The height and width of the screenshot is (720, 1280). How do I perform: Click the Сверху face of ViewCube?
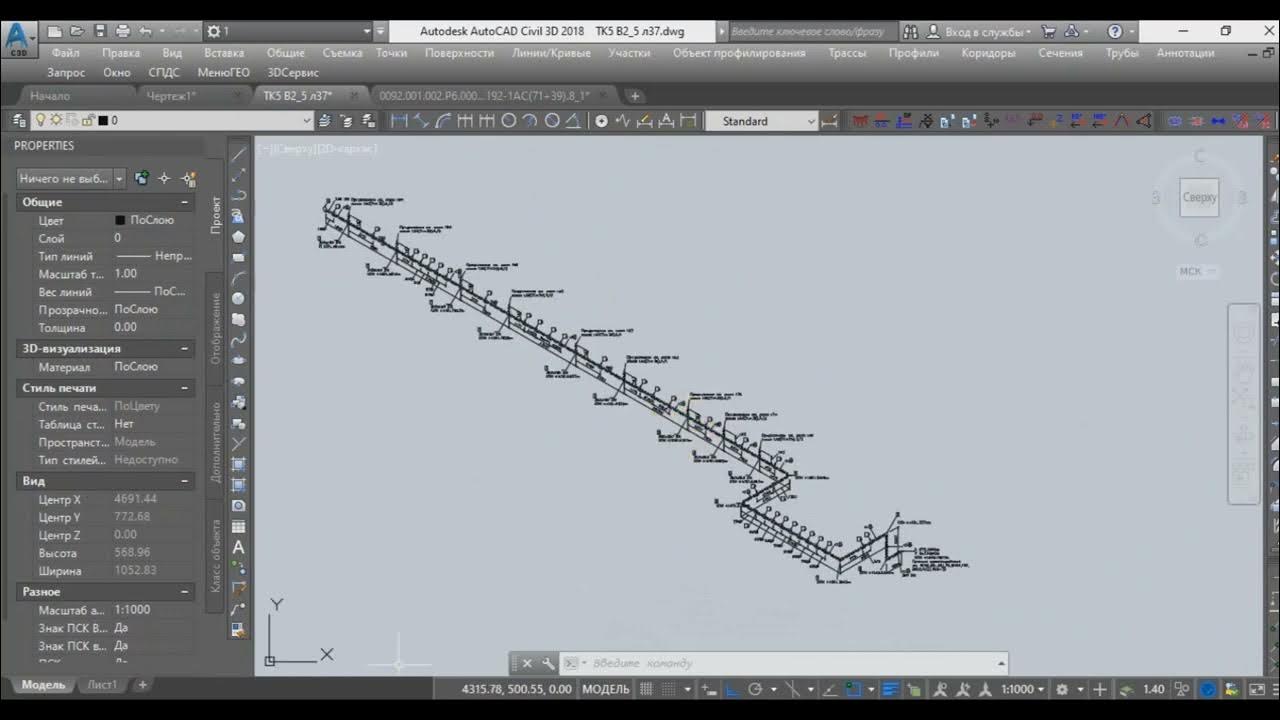(x=1200, y=198)
